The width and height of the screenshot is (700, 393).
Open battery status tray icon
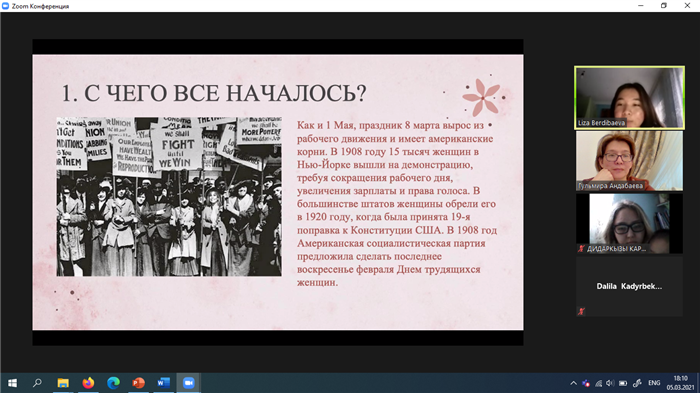[x=623, y=383]
